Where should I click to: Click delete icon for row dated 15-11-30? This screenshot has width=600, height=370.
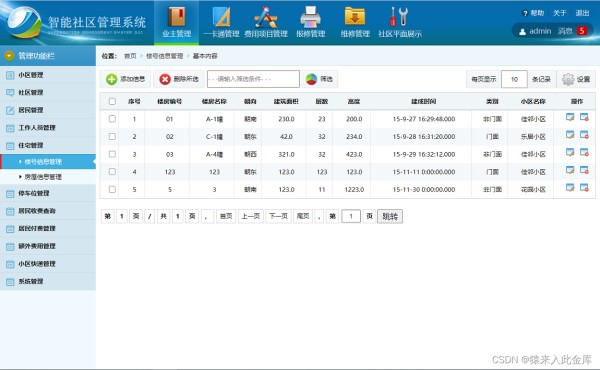pyautogui.click(x=584, y=188)
